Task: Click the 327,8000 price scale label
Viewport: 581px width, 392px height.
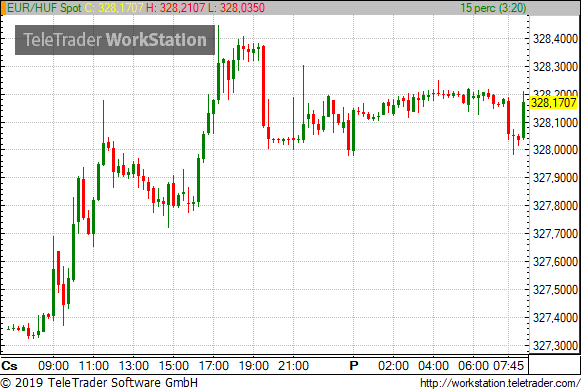Action: (x=555, y=206)
